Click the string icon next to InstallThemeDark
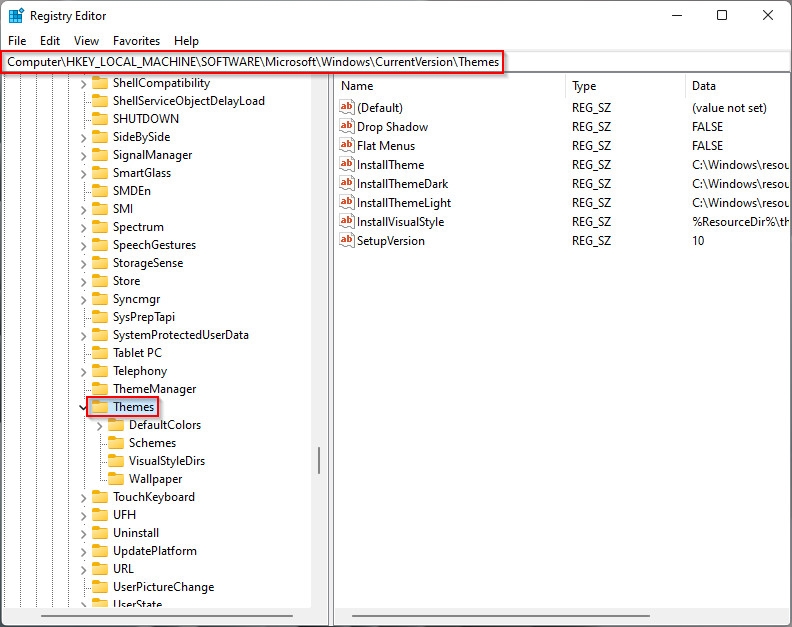The width and height of the screenshot is (792, 627). coord(346,183)
